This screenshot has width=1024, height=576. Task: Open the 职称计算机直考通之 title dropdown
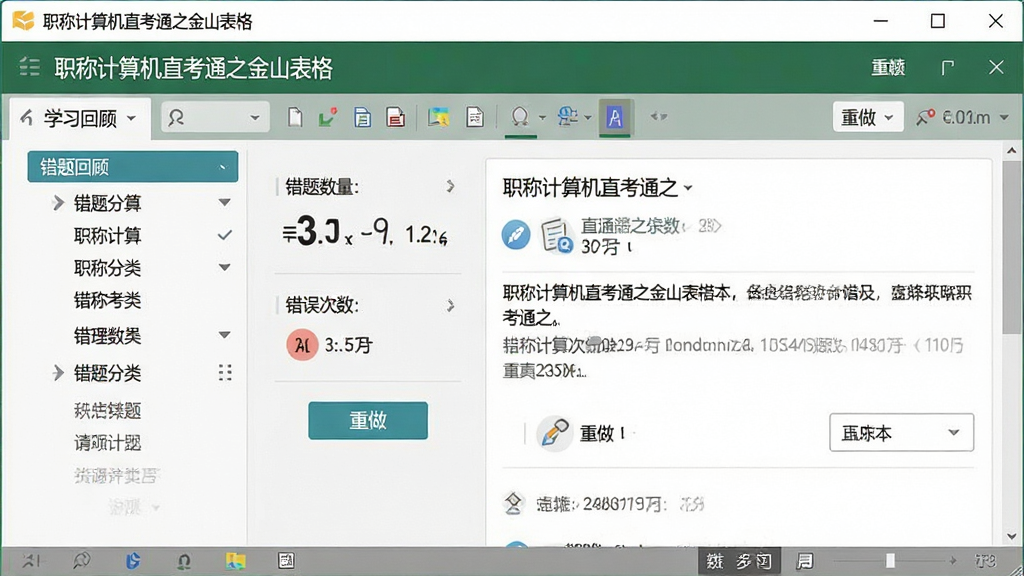pyautogui.click(x=688, y=189)
